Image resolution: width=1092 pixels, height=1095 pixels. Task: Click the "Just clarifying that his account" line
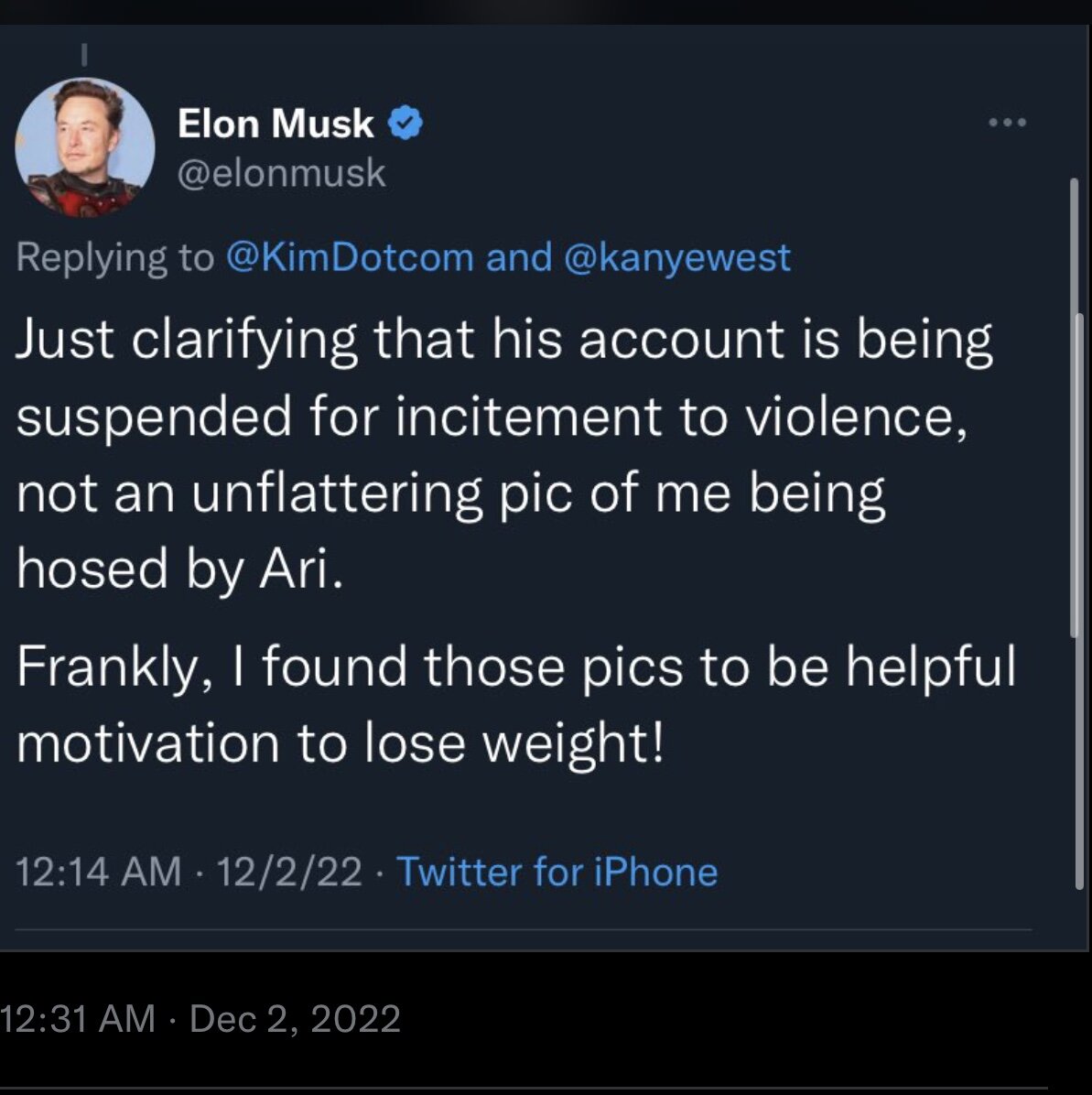click(x=503, y=340)
